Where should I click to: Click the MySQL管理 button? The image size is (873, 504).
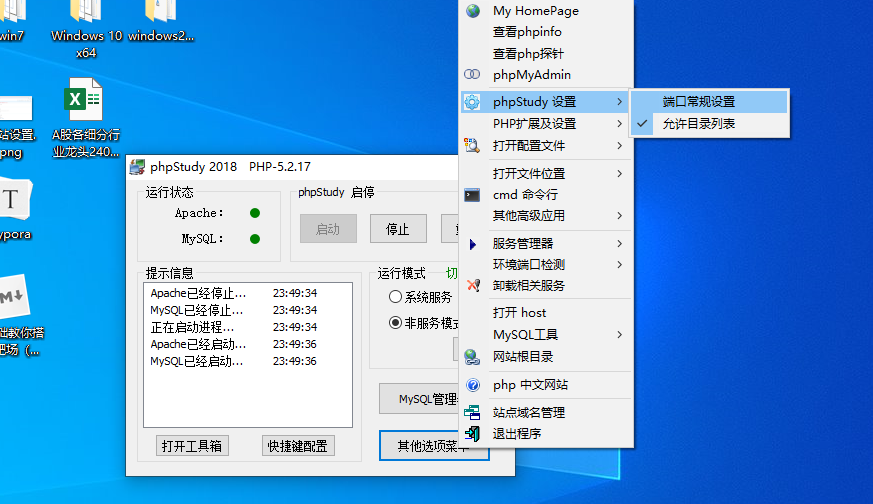pyautogui.click(x=419, y=399)
